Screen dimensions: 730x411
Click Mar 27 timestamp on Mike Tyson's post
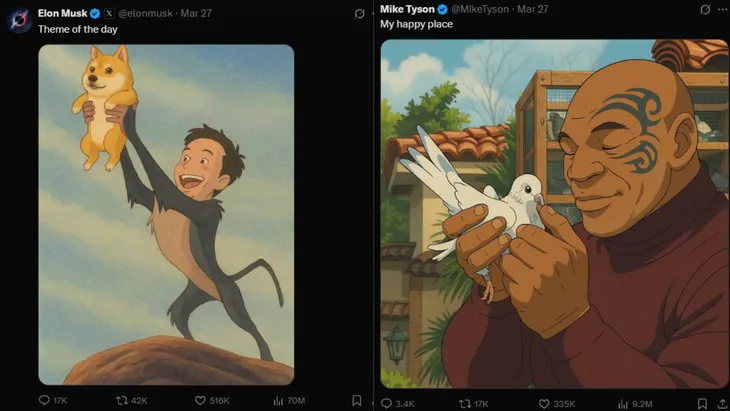pos(535,9)
